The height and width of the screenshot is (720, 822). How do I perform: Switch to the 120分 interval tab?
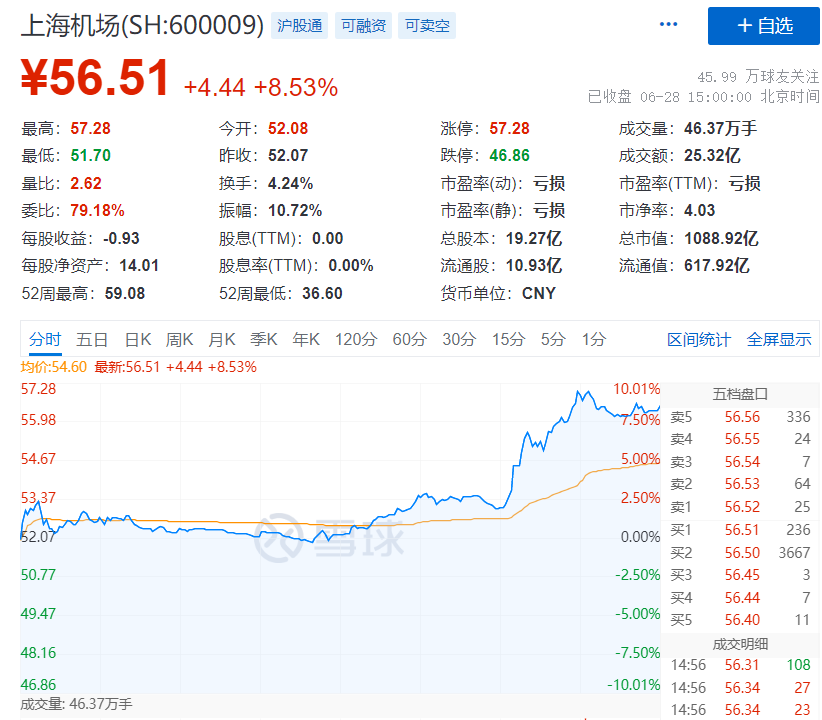click(356, 340)
